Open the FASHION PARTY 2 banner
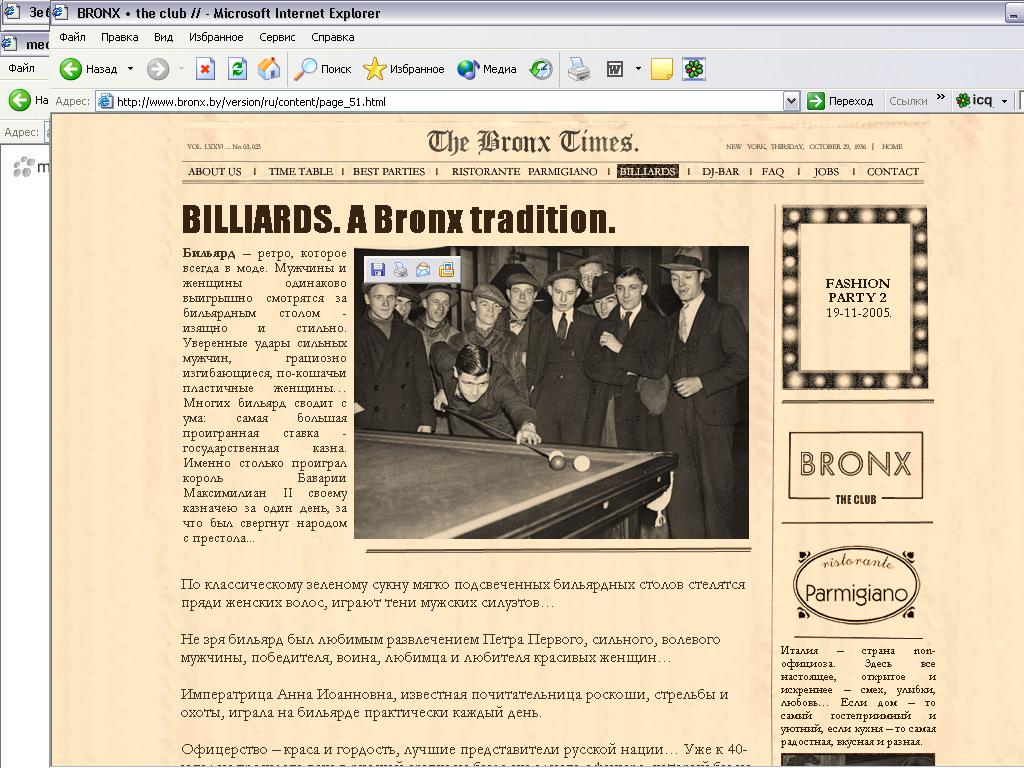Viewport: 1024px width, 768px height. click(x=855, y=298)
